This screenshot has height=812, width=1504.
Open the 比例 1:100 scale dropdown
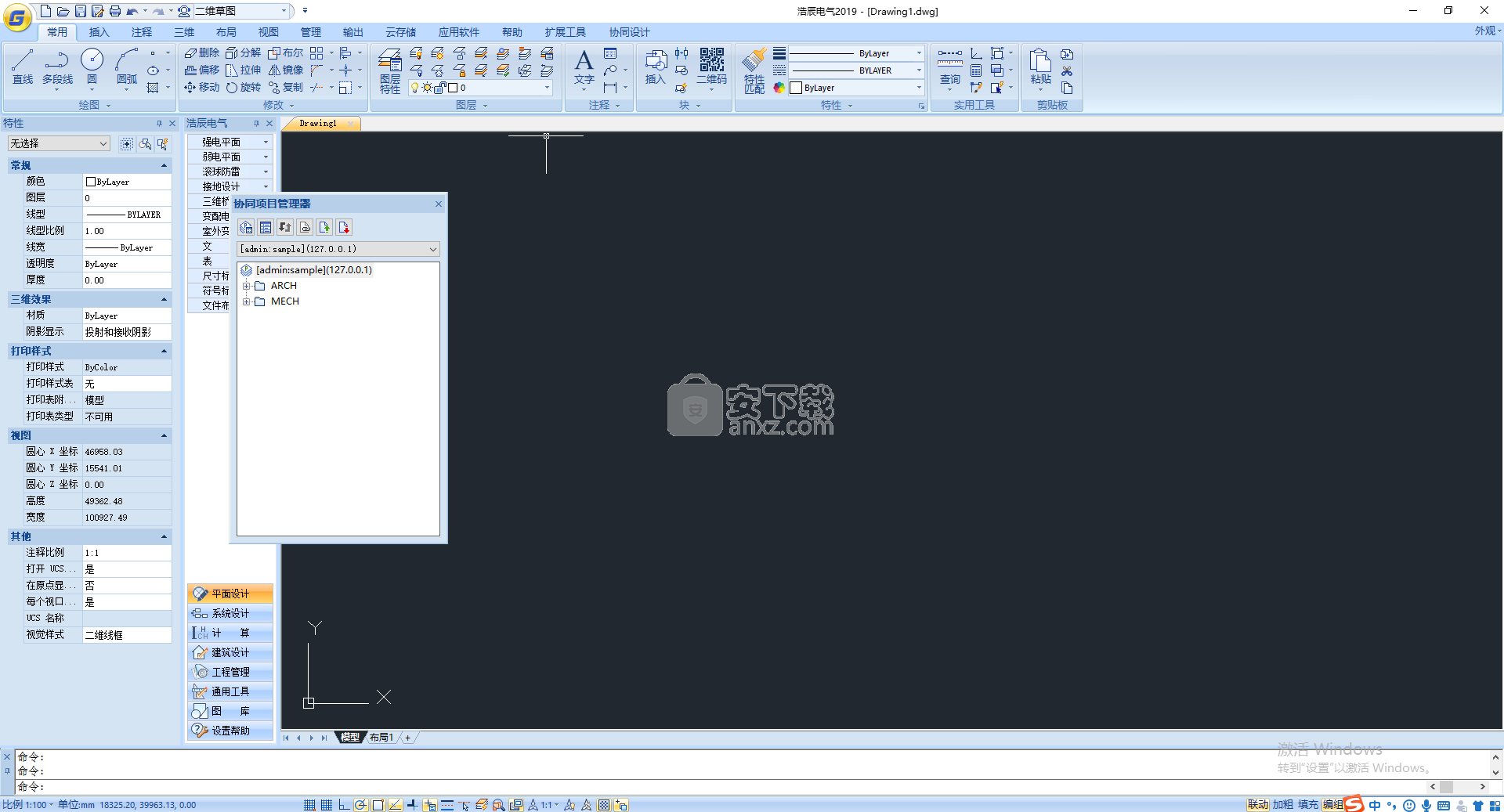(28, 805)
